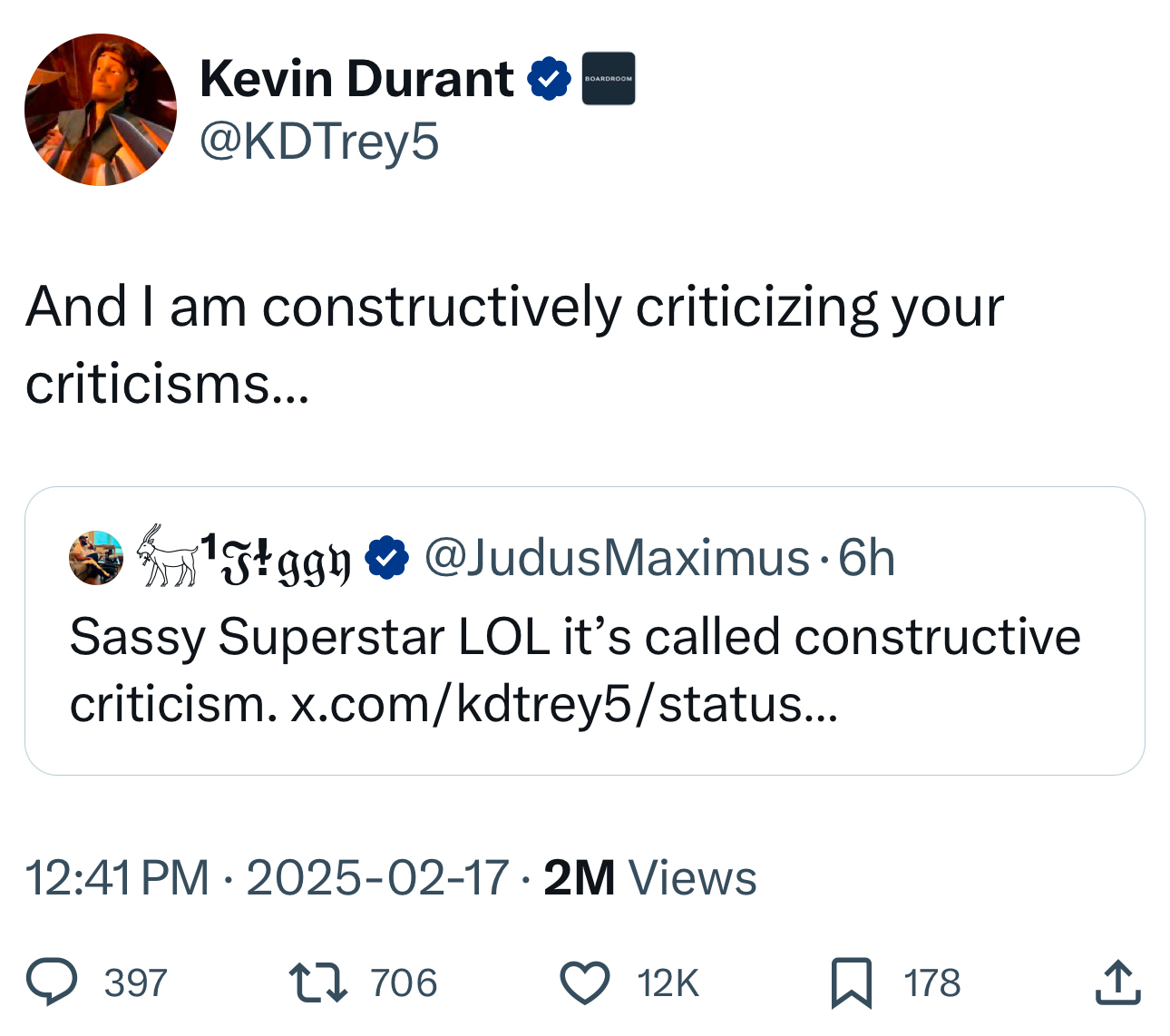1170x1036 pixels.
Task: Open the quoted user's small avatar
Action: pos(96,557)
